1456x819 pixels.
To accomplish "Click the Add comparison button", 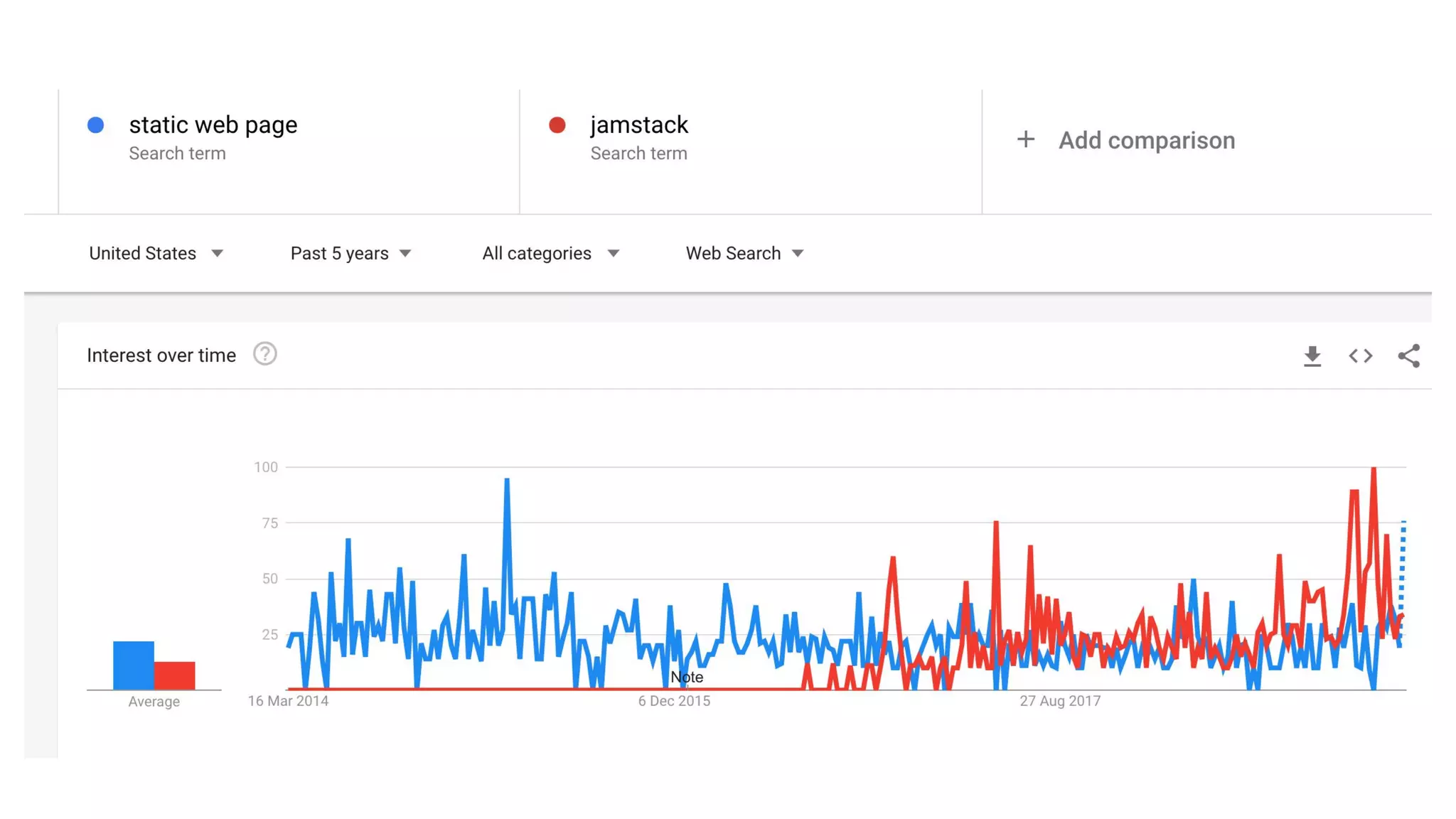I will (x=1146, y=140).
